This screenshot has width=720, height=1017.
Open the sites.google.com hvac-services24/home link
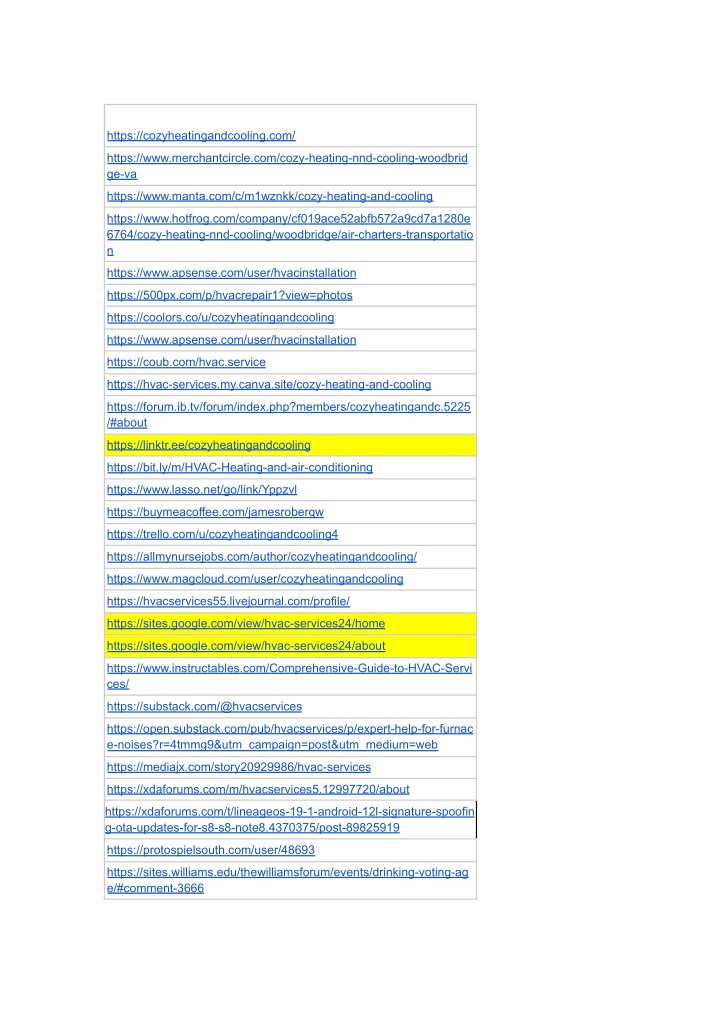246,624
